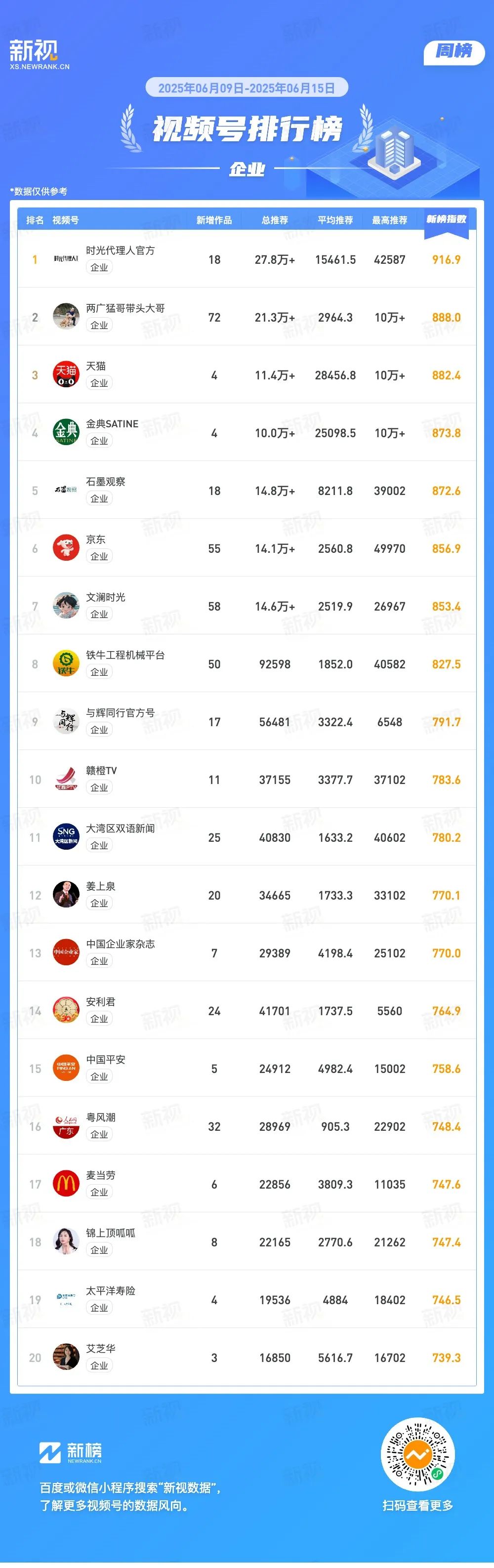Image resolution: width=494 pixels, height=1568 pixels.
Task: Click the QR code image
Action: [417, 1455]
